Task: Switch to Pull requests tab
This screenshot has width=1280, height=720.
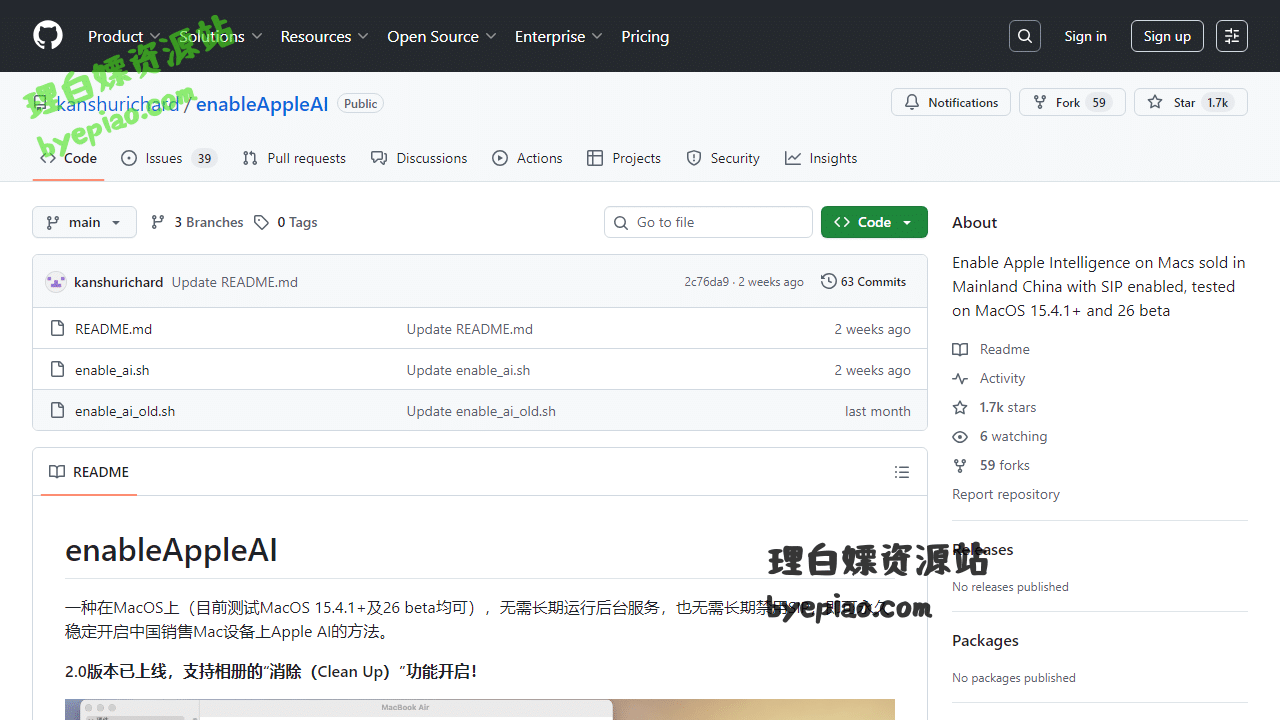Action: (x=294, y=158)
